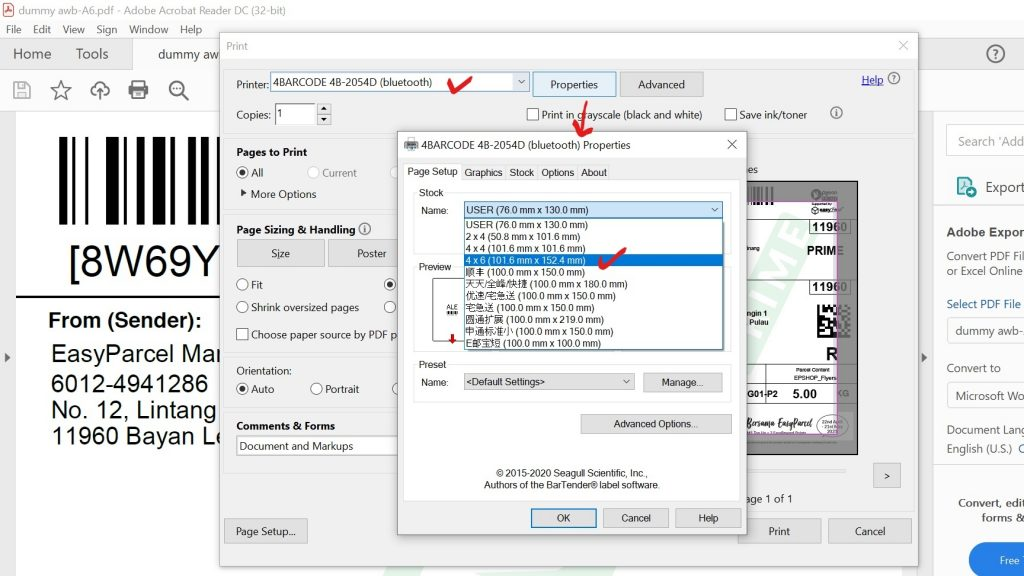The image size is (1024, 576).
Task: Open the Window menu
Action: pos(148,29)
